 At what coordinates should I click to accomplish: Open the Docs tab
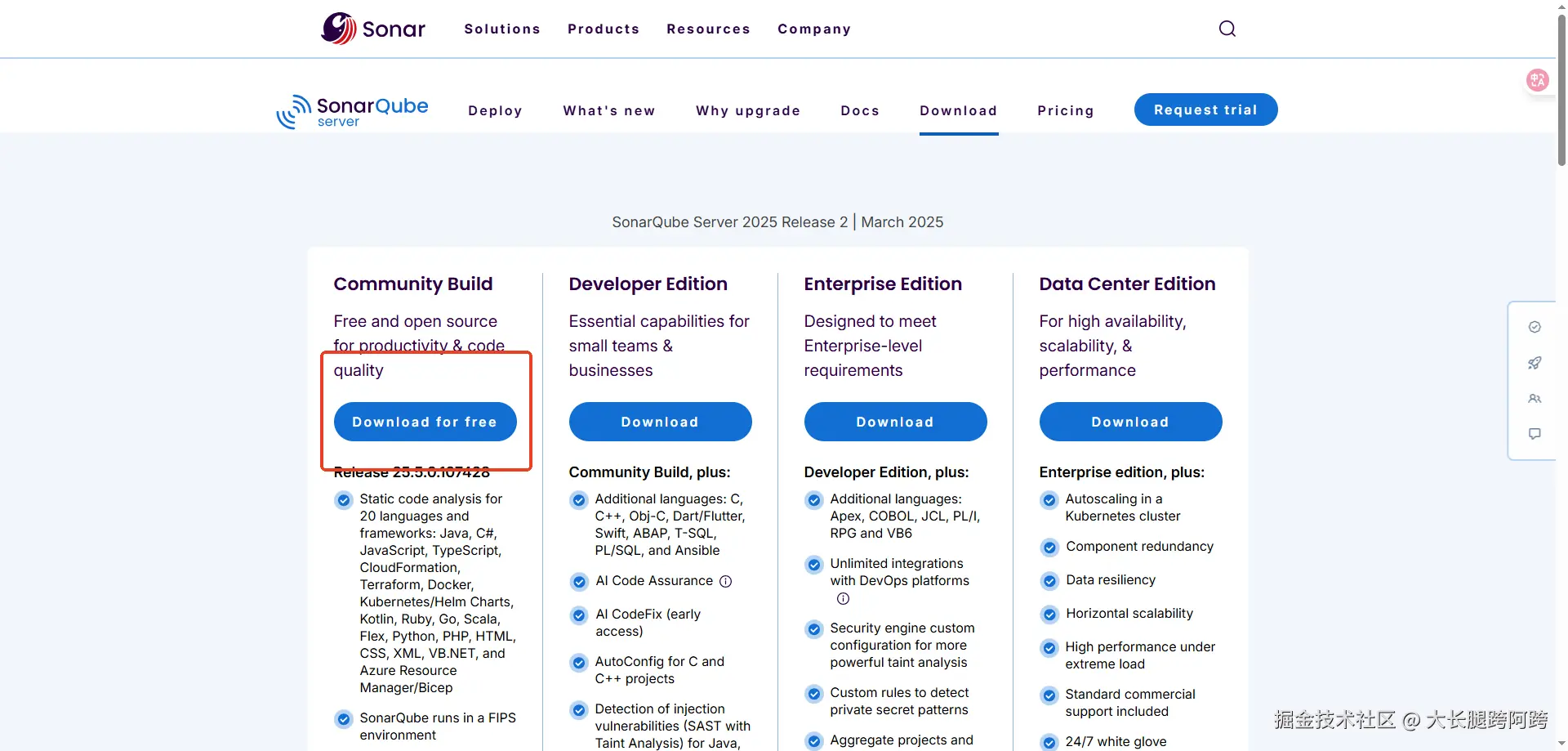(x=860, y=110)
